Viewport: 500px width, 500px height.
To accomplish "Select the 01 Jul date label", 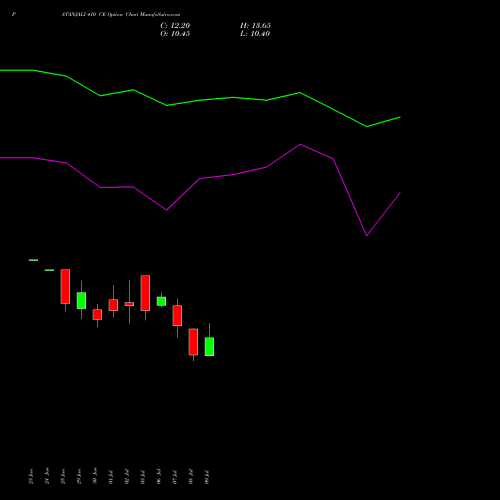I will (111, 477).
